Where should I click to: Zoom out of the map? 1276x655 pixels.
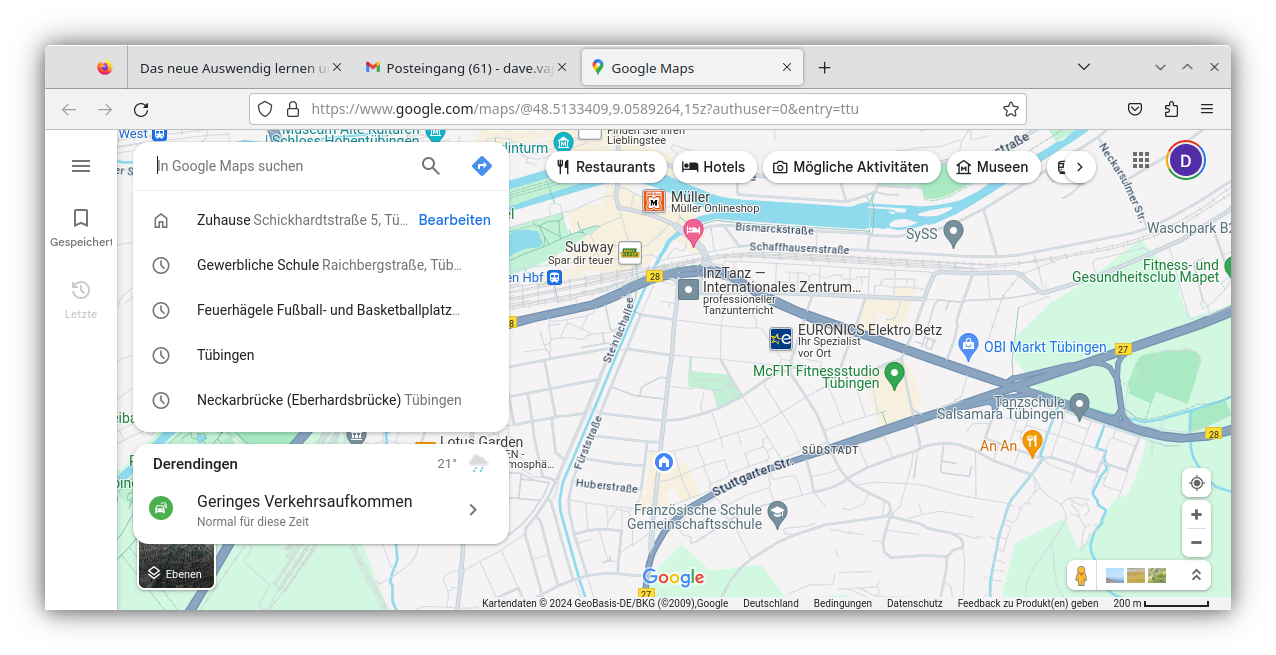tap(1196, 543)
